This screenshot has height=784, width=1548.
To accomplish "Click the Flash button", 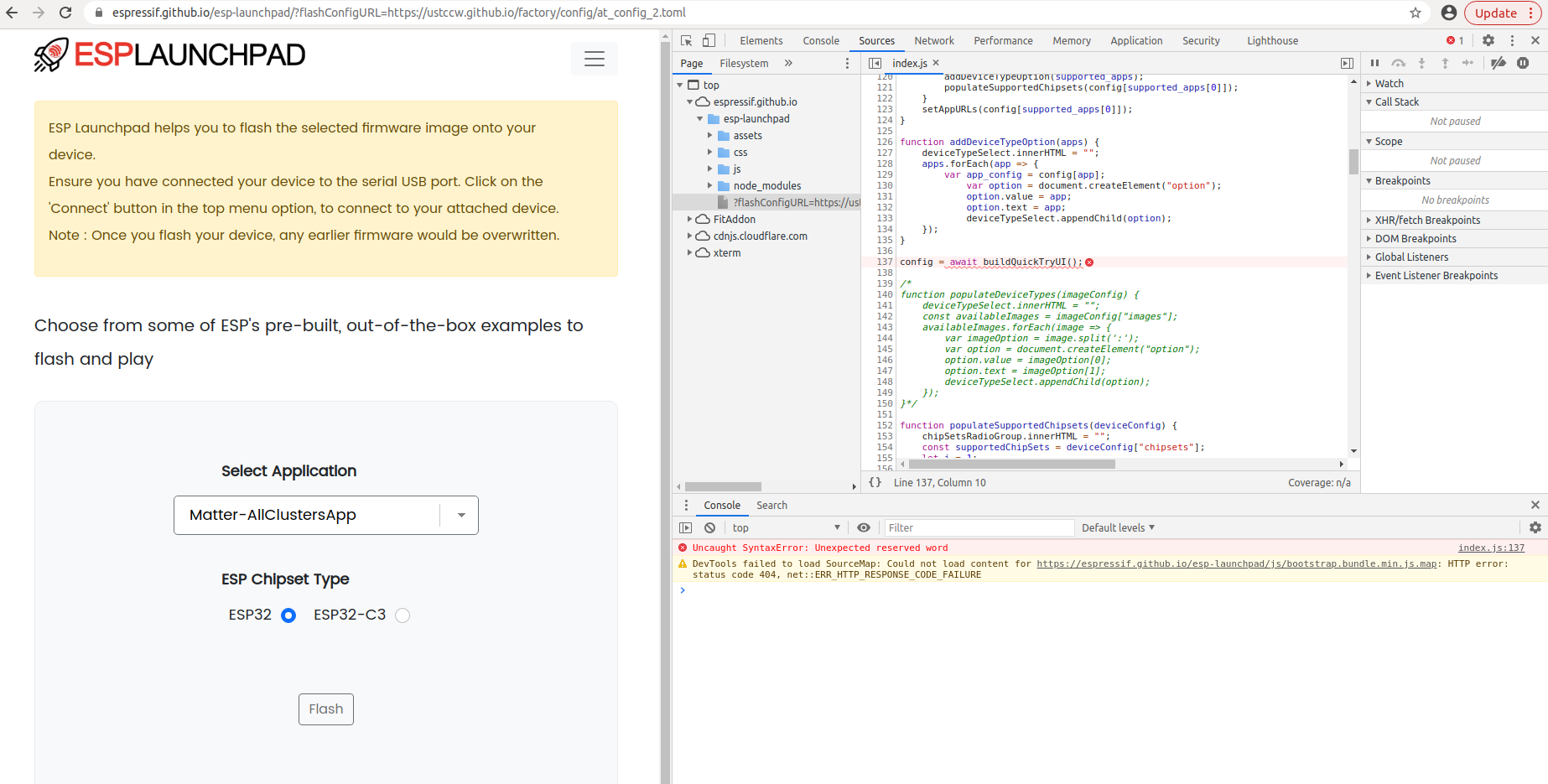I will (325, 709).
